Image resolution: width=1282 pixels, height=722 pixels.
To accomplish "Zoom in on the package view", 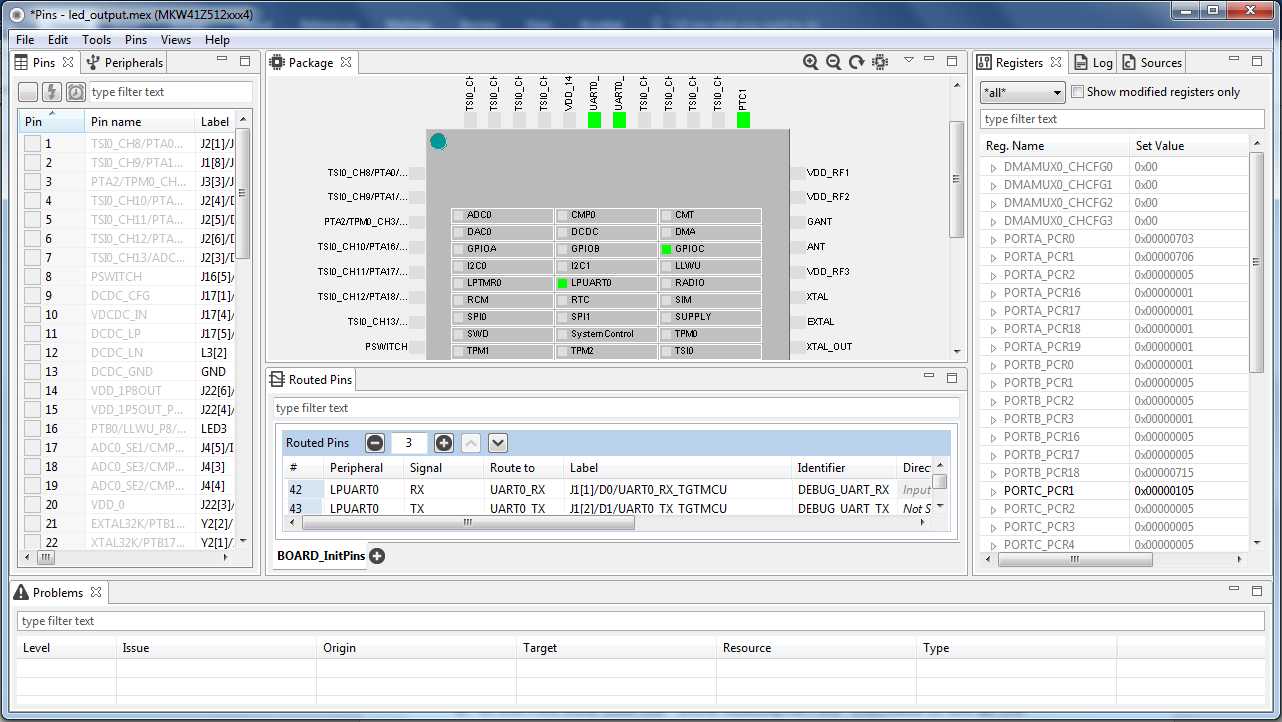I will point(811,62).
